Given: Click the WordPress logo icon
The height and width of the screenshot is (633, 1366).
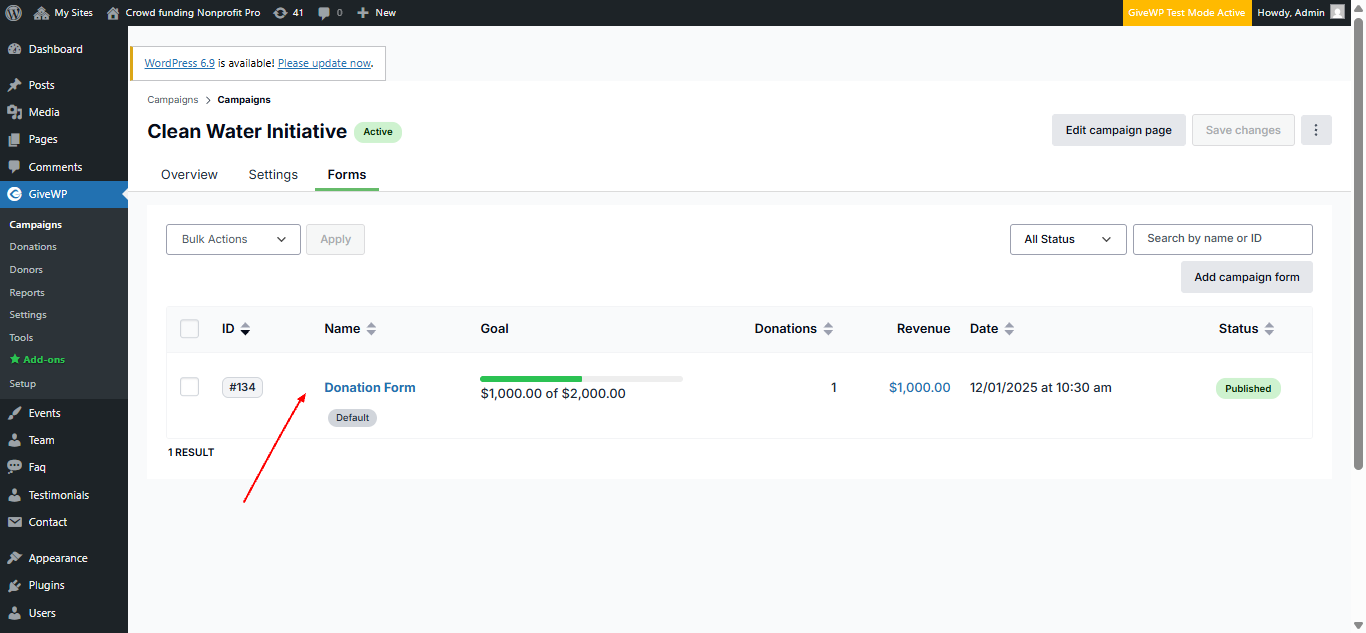Looking at the screenshot, I should click(x=14, y=13).
